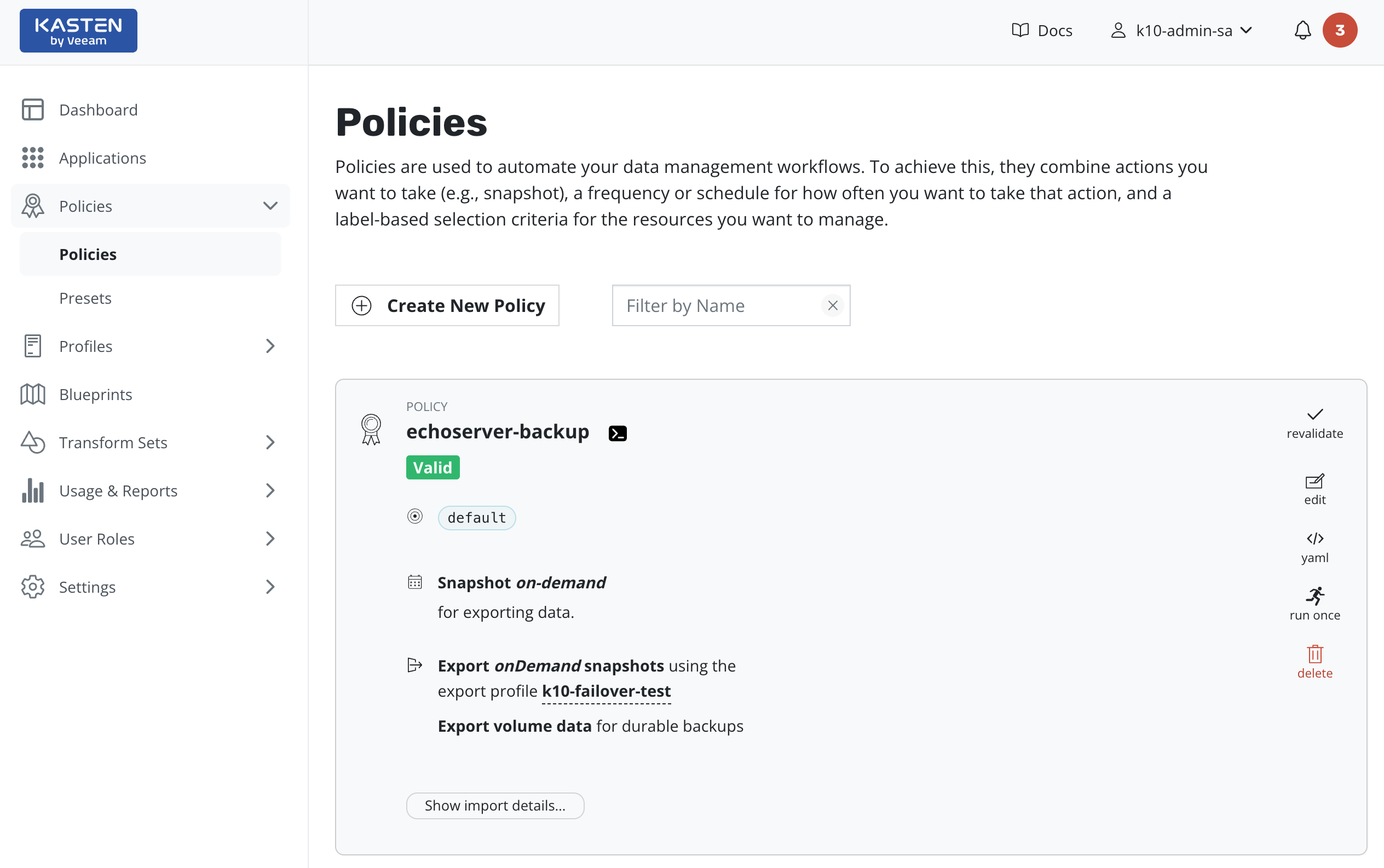
Task: Expand the Transform Sets section
Action: (270, 443)
